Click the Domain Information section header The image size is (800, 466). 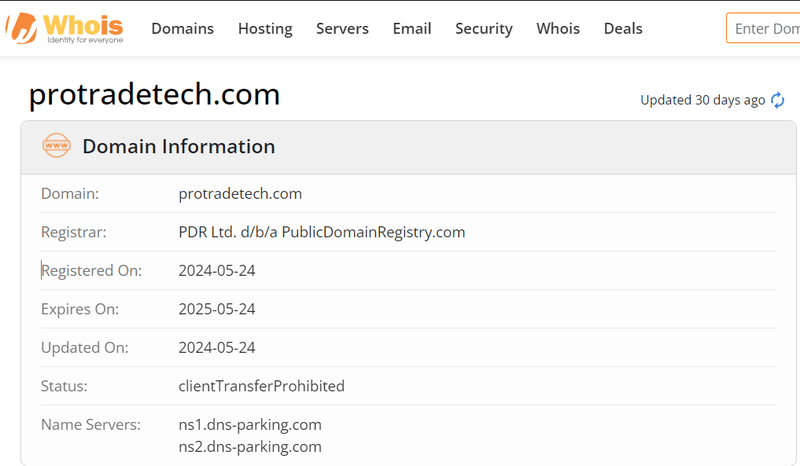click(x=408, y=147)
